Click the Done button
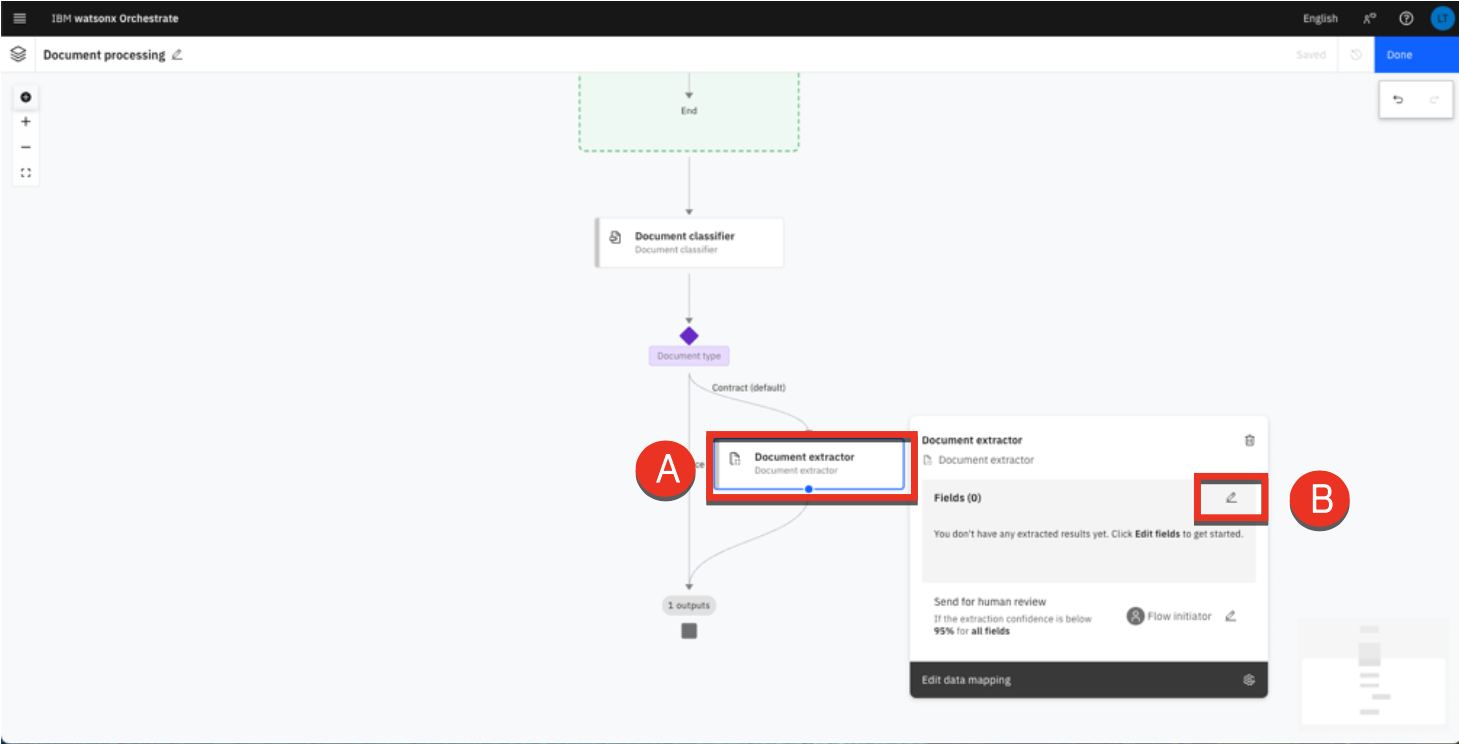Screen dimensions: 1459x744 pyautogui.click(x=1415, y=55)
